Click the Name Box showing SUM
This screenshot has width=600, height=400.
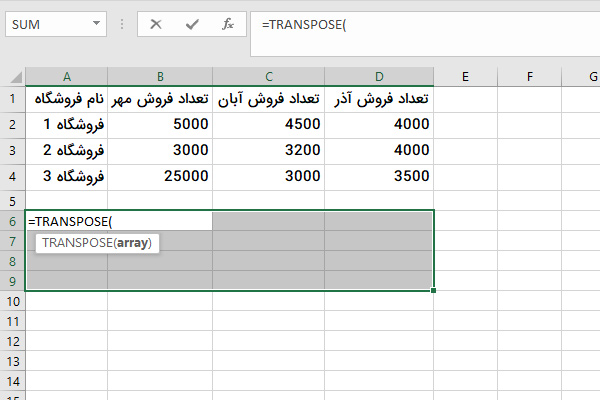point(56,24)
